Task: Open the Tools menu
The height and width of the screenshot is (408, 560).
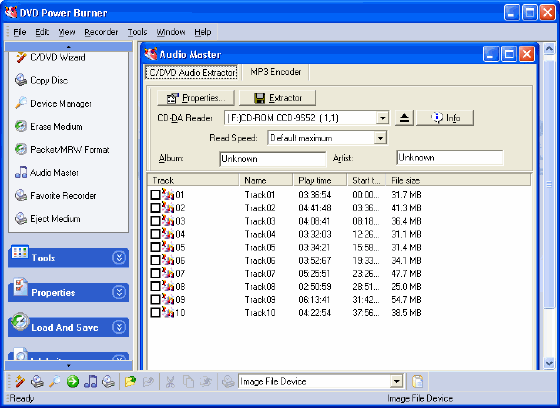Action: tap(138, 32)
